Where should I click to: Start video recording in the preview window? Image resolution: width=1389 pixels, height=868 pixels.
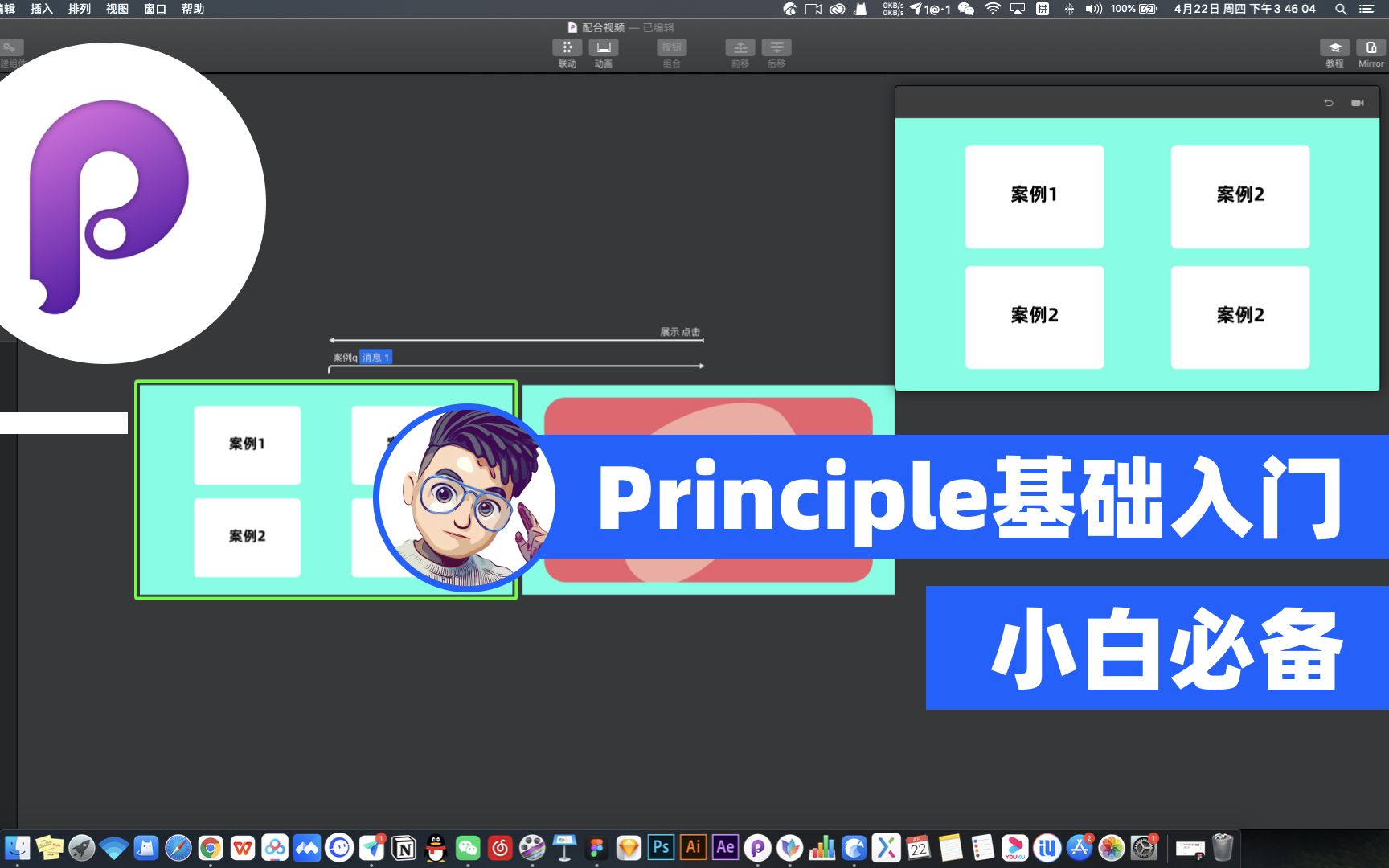point(1358,103)
